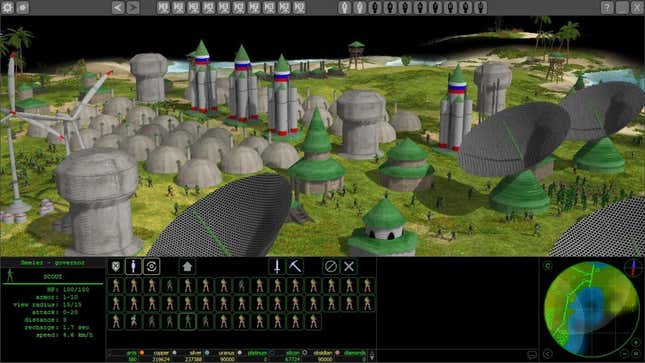This screenshot has width=645, height=363.
Task: Toggle the small gear option in top bar
Action: pos(23,7)
